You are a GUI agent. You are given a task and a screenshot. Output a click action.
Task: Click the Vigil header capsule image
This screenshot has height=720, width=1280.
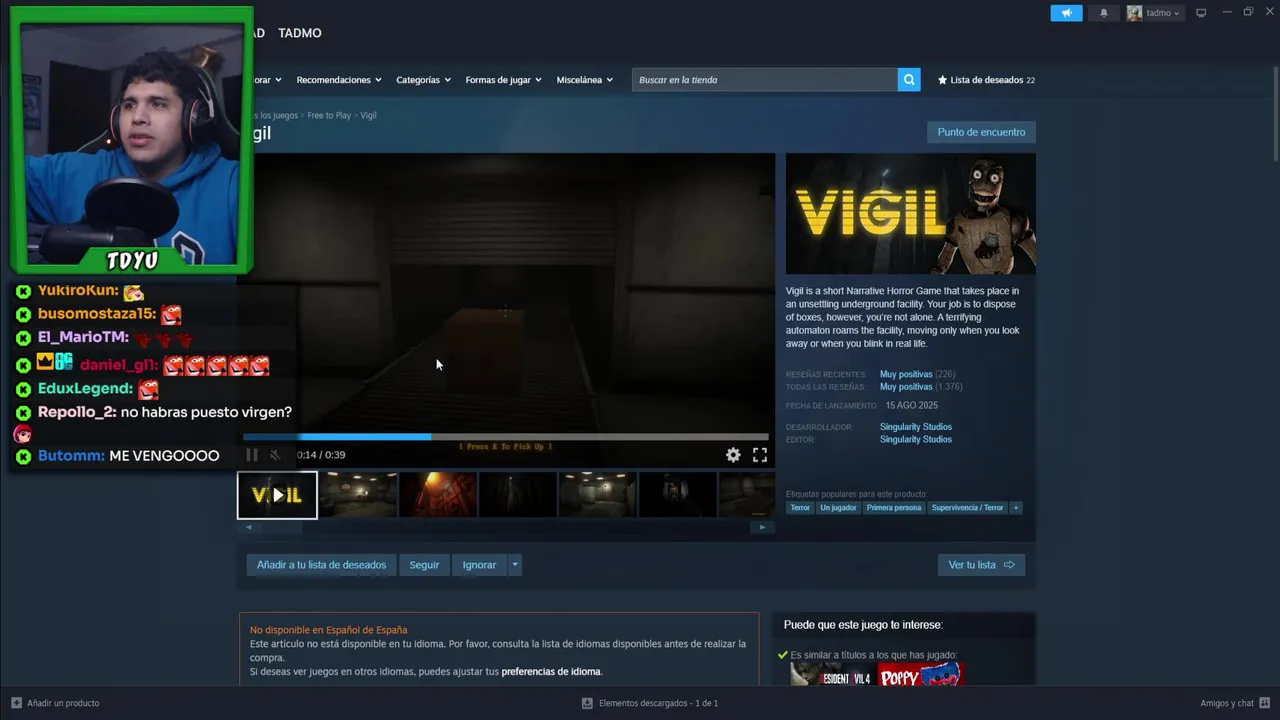pos(911,213)
